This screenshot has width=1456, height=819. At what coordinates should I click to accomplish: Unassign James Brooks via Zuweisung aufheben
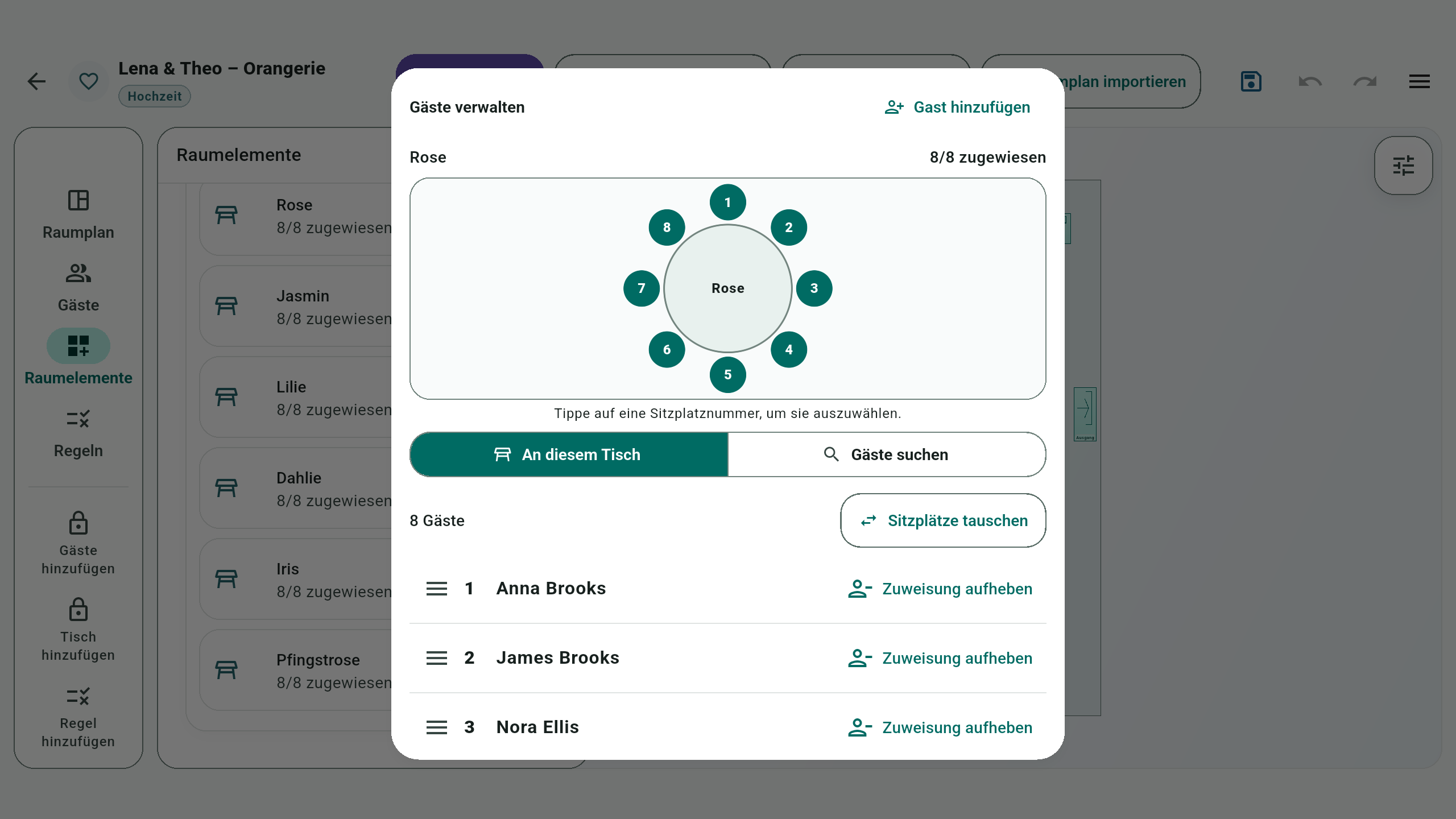point(940,658)
